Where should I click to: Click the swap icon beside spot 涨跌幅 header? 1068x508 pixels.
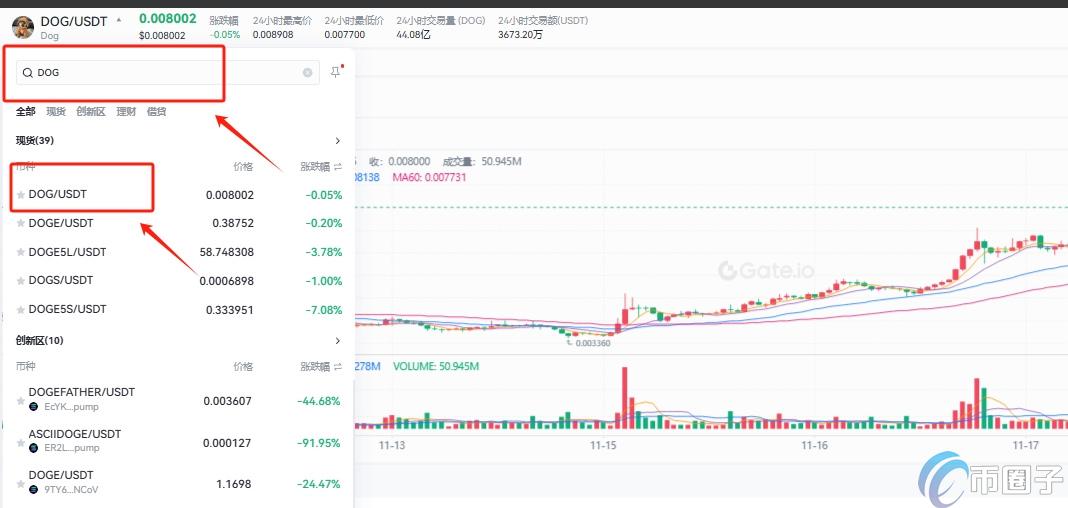coord(338,167)
